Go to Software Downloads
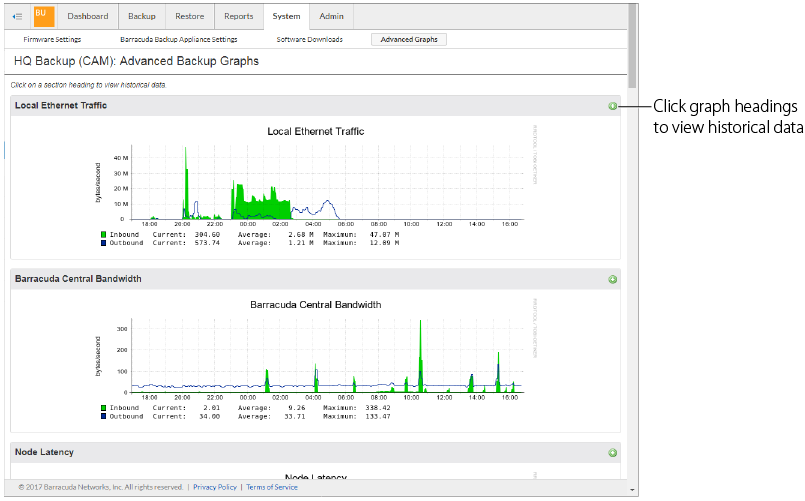 pyautogui.click(x=310, y=40)
